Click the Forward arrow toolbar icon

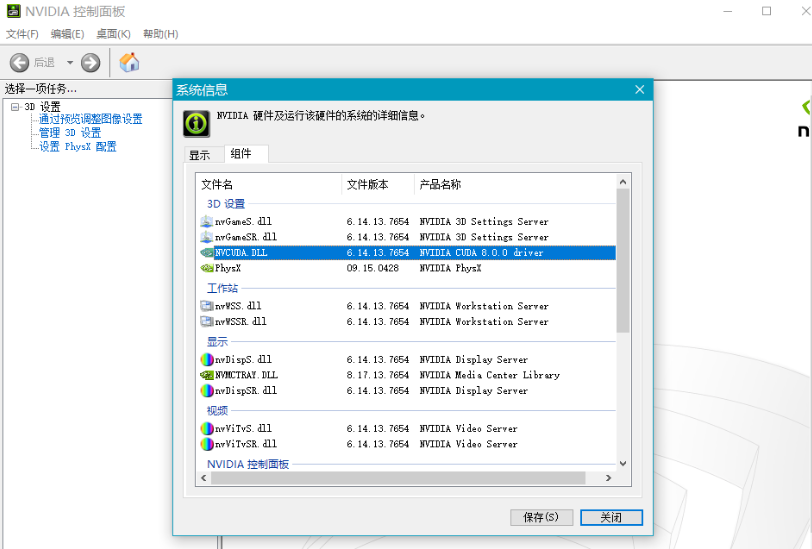90,63
